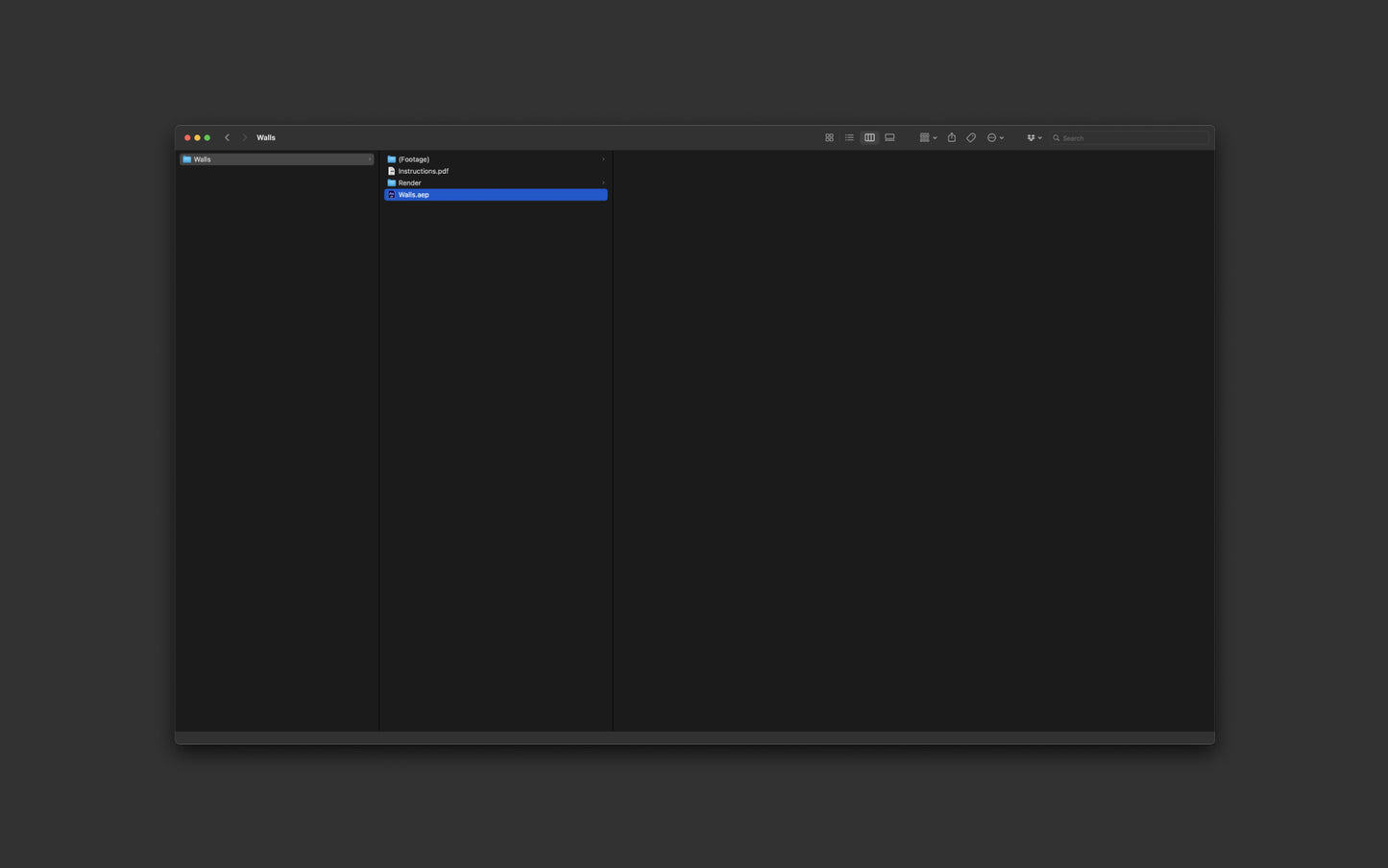Click the Render folder icon

point(391,182)
